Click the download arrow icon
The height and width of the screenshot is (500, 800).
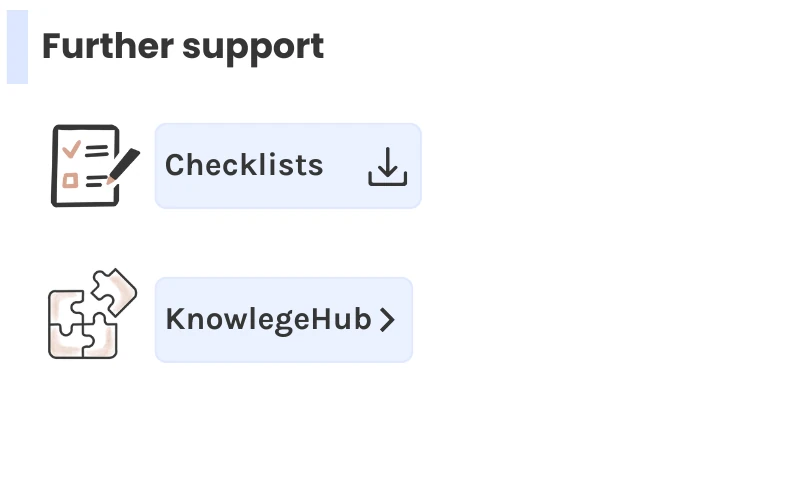[x=388, y=167]
